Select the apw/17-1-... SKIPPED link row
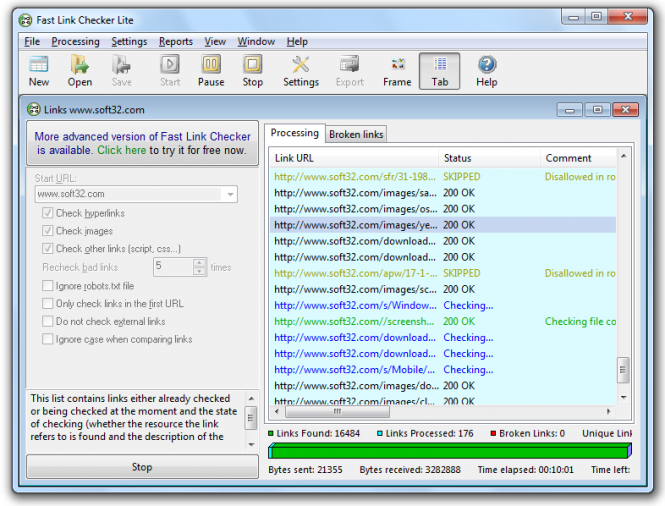 [x=443, y=273]
